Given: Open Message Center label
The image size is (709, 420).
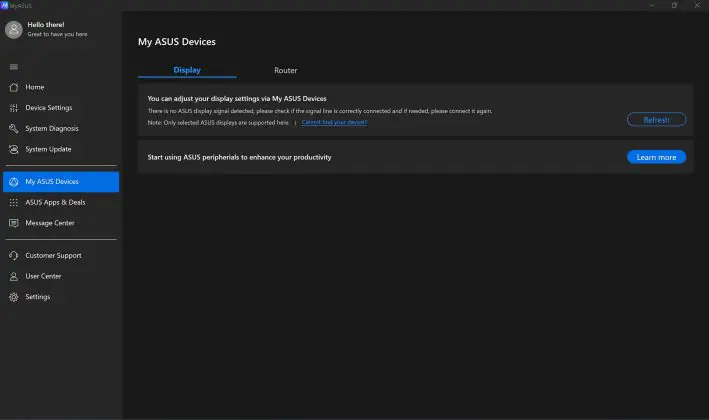Looking at the screenshot, I should pos(50,223).
